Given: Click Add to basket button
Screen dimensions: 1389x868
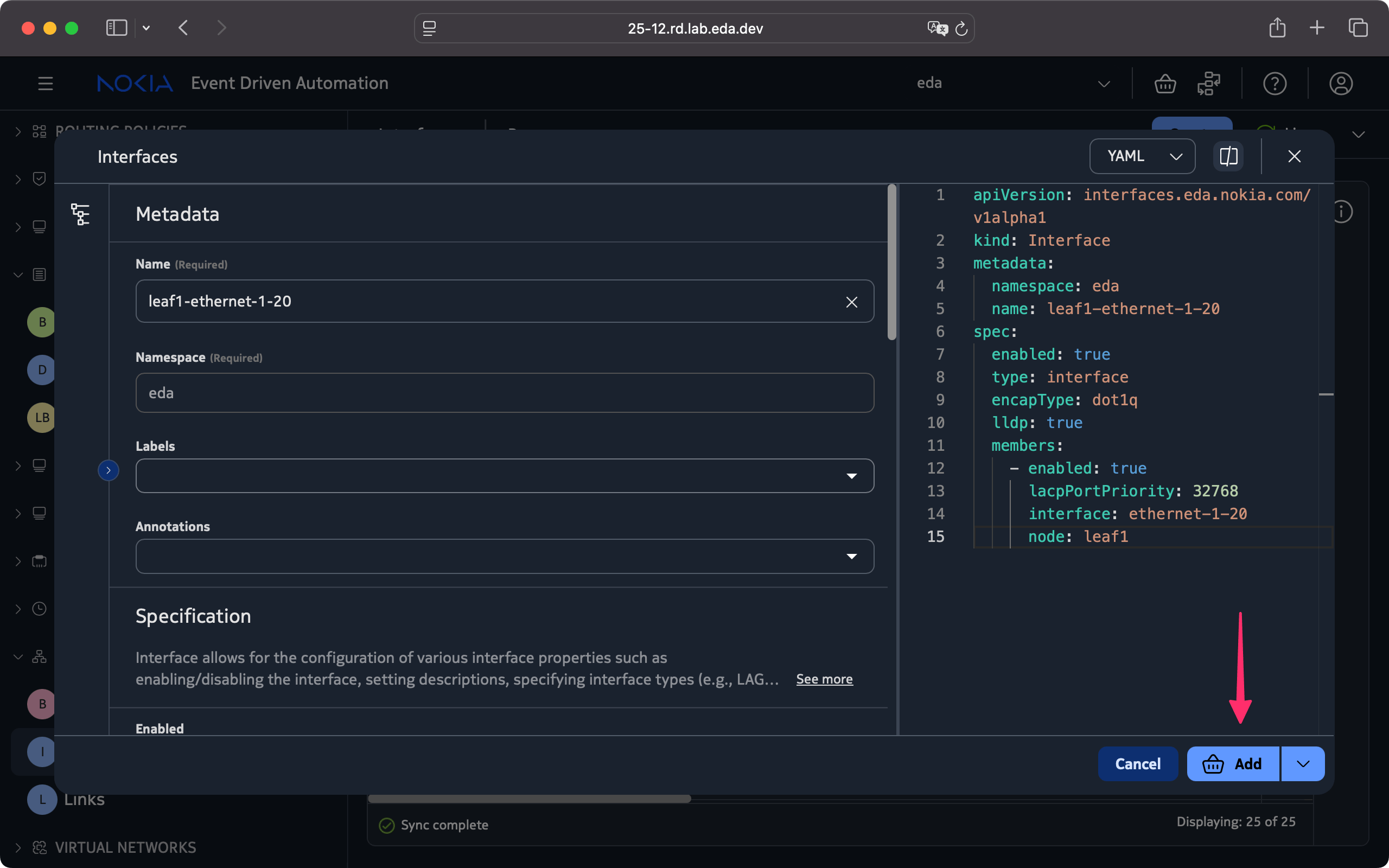Looking at the screenshot, I should [x=1233, y=764].
